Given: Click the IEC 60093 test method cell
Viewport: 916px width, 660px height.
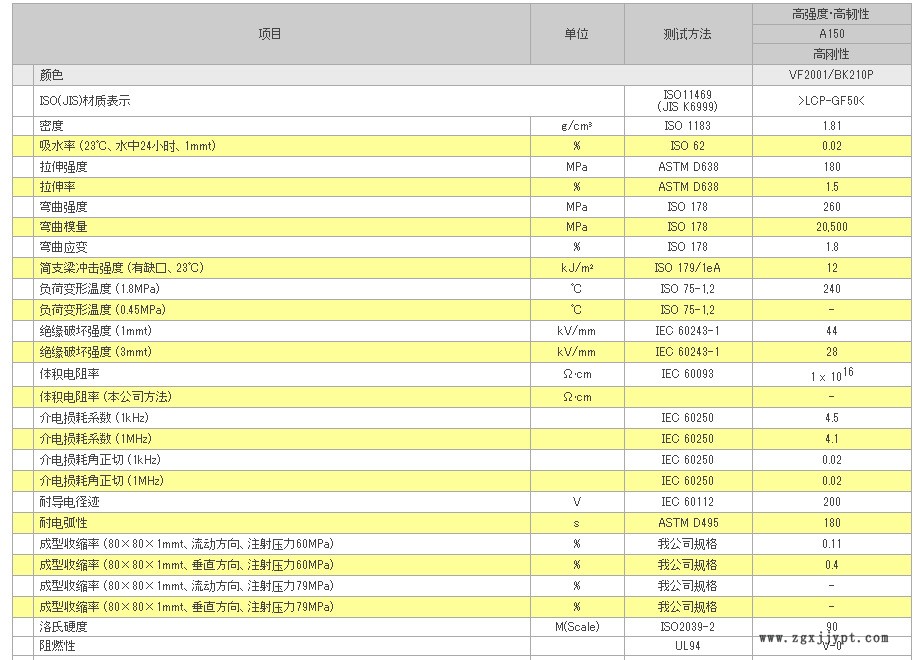Looking at the screenshot, I should tap(687, 374).
